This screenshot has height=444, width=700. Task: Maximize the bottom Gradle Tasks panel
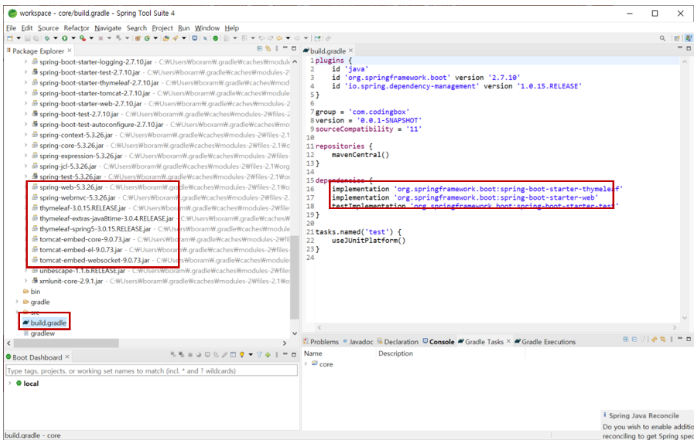pos(688,340)
